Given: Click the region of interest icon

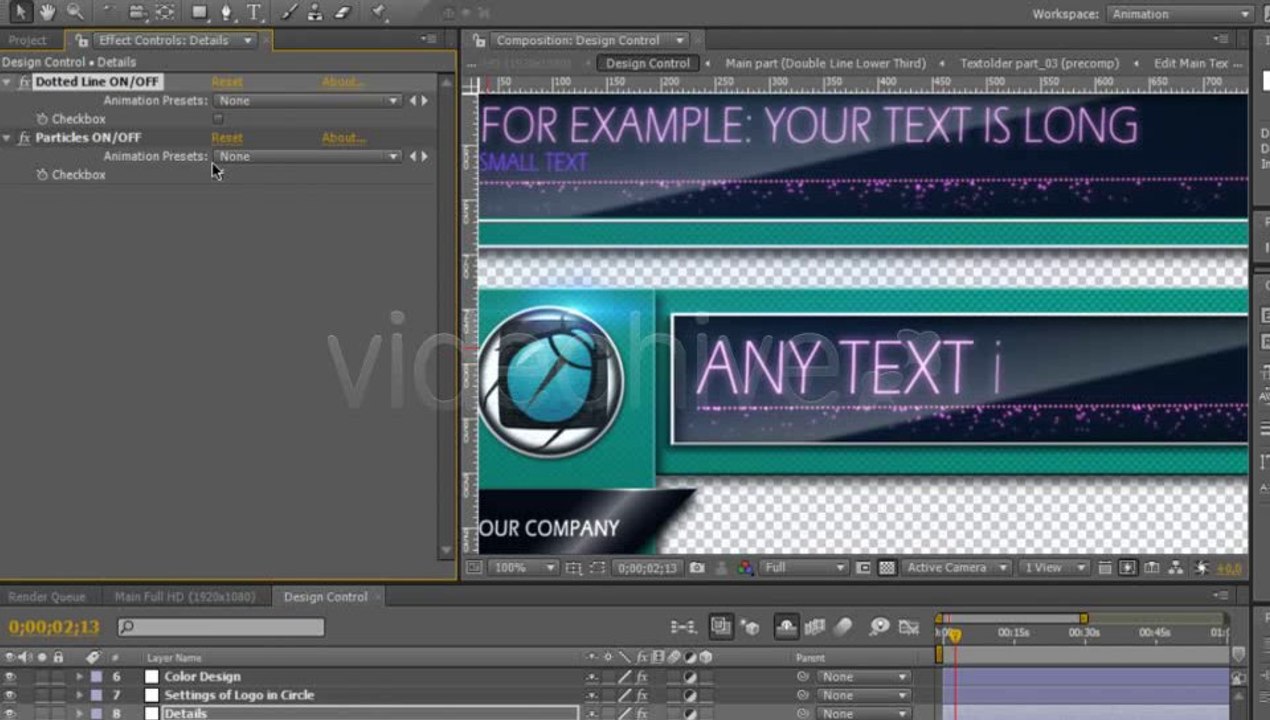Looking at the screenshot, I should 864,568.
